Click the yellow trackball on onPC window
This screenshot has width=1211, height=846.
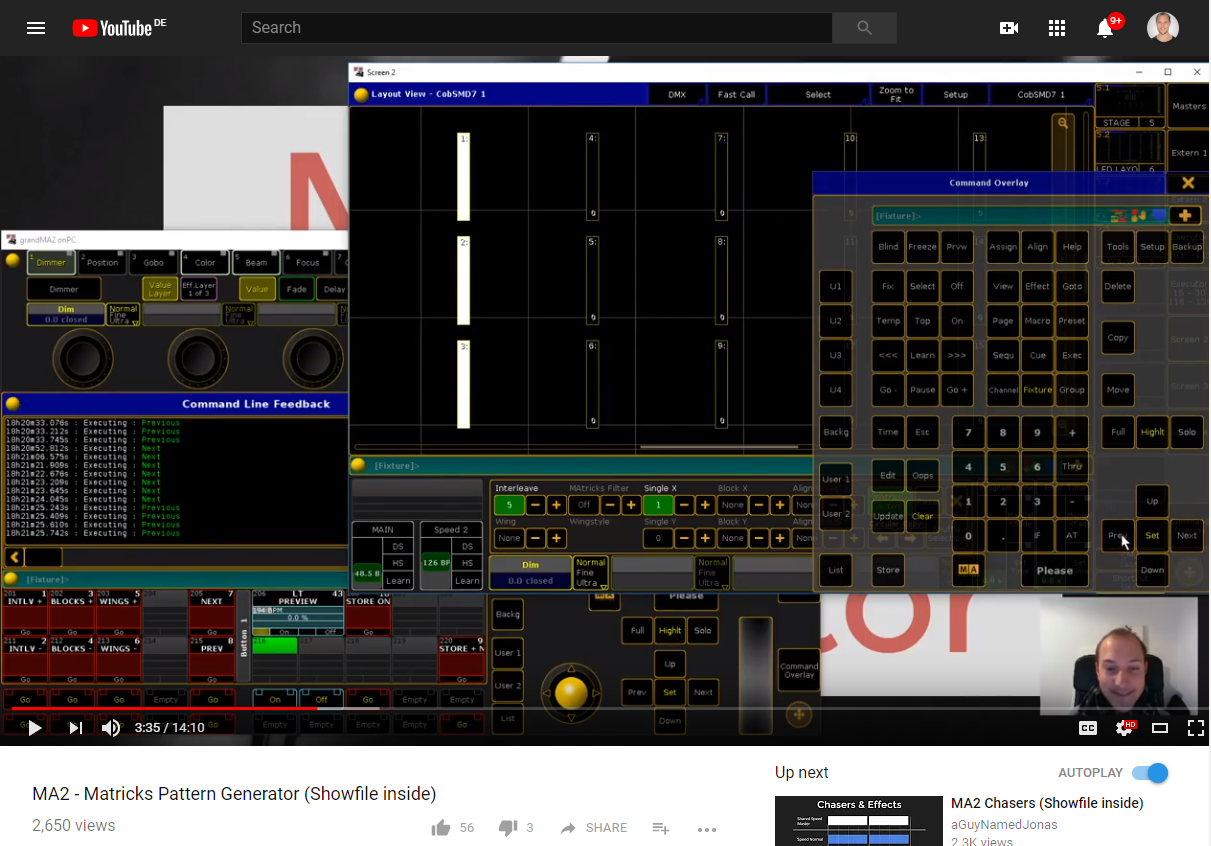571,691
